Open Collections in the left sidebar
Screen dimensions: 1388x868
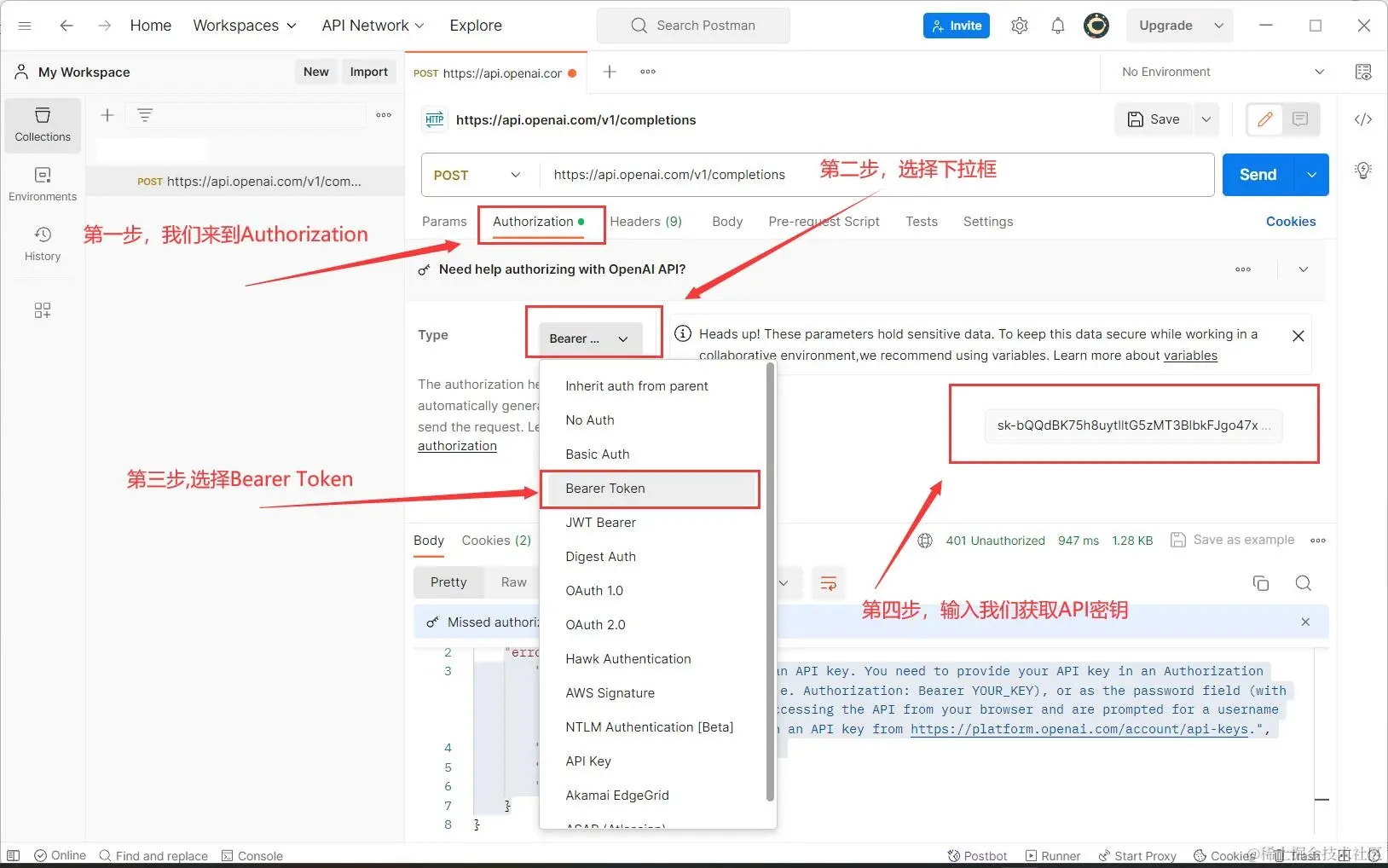click(x=42, y=124)
